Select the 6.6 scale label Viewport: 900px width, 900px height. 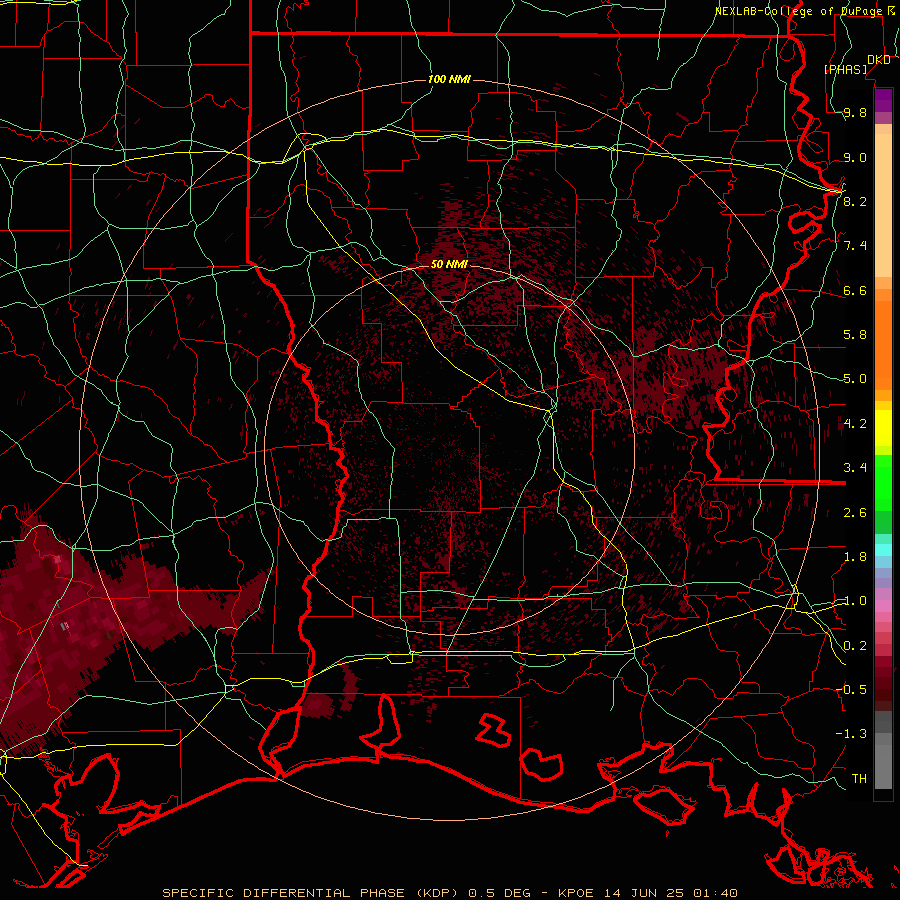click(x=855, y=290)
